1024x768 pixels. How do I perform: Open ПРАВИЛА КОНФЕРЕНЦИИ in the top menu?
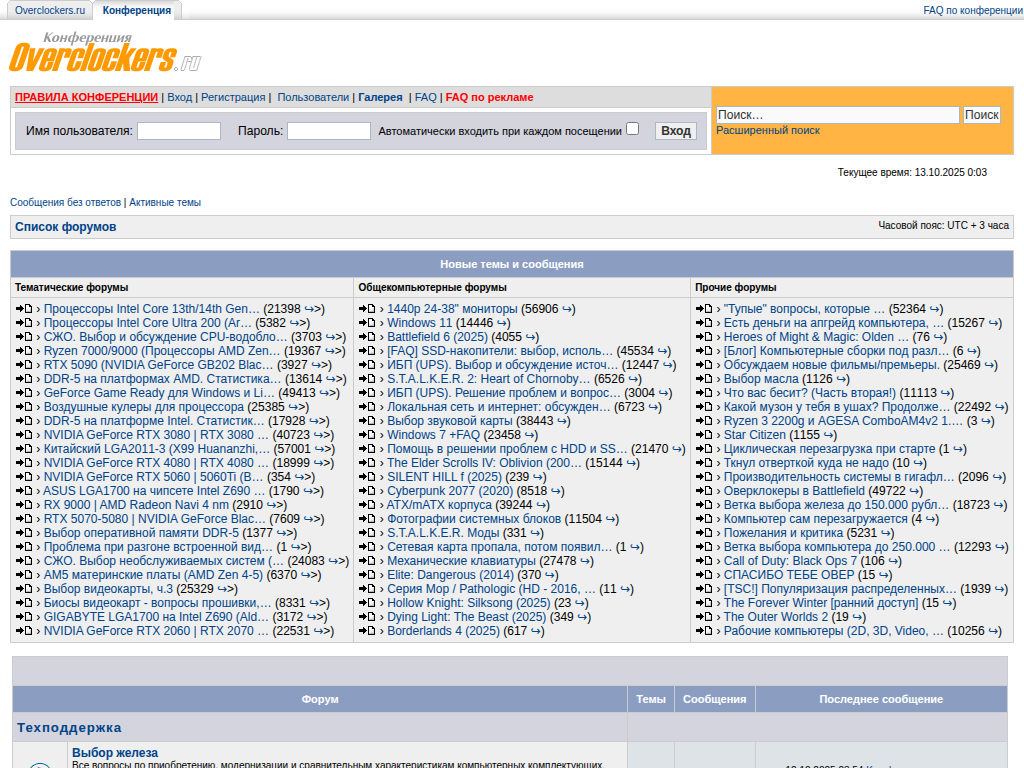click(x=86, y=97)
